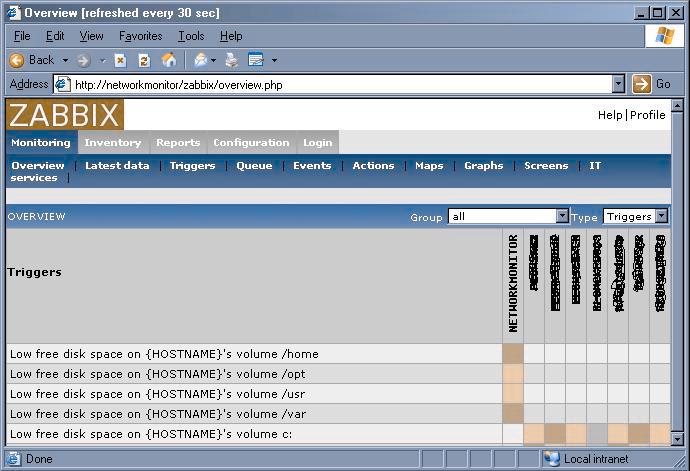
Task: Refresh the page using Refresh icon
Action: point(144,60)
